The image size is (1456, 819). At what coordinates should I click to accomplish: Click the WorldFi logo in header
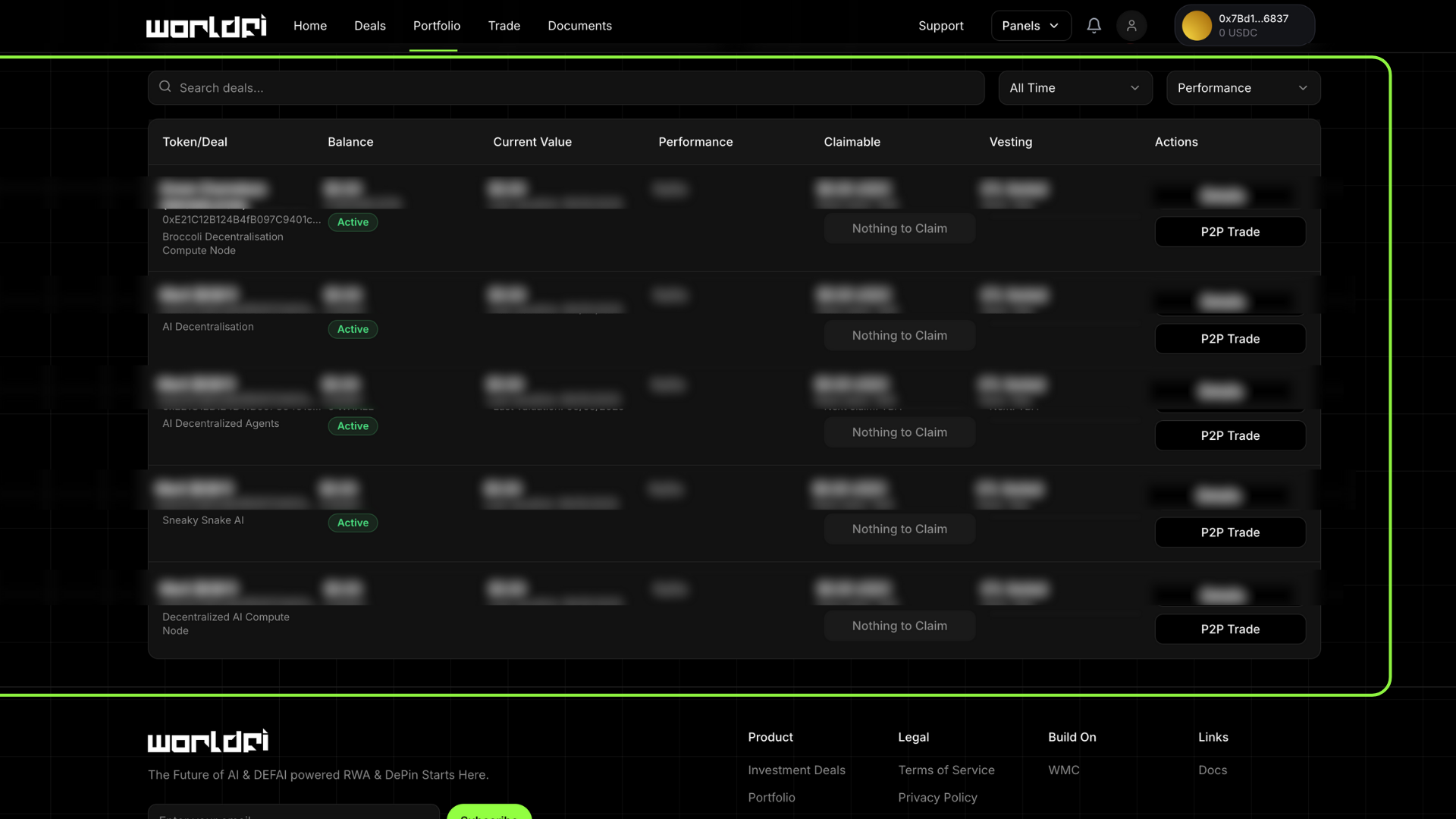(206, 27)
